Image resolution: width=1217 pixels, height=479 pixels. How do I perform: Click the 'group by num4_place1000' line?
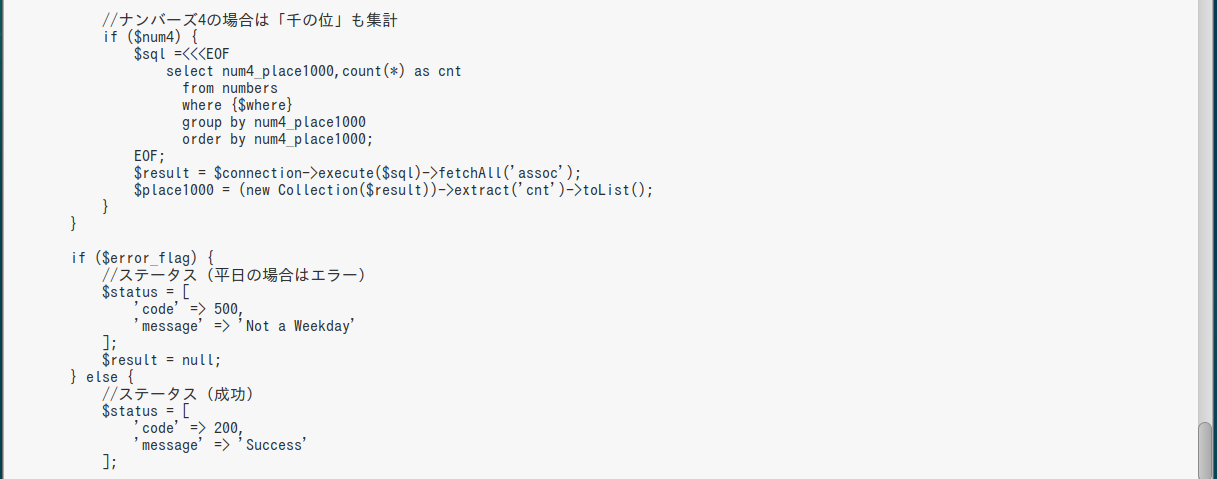(x=273, y=122)
